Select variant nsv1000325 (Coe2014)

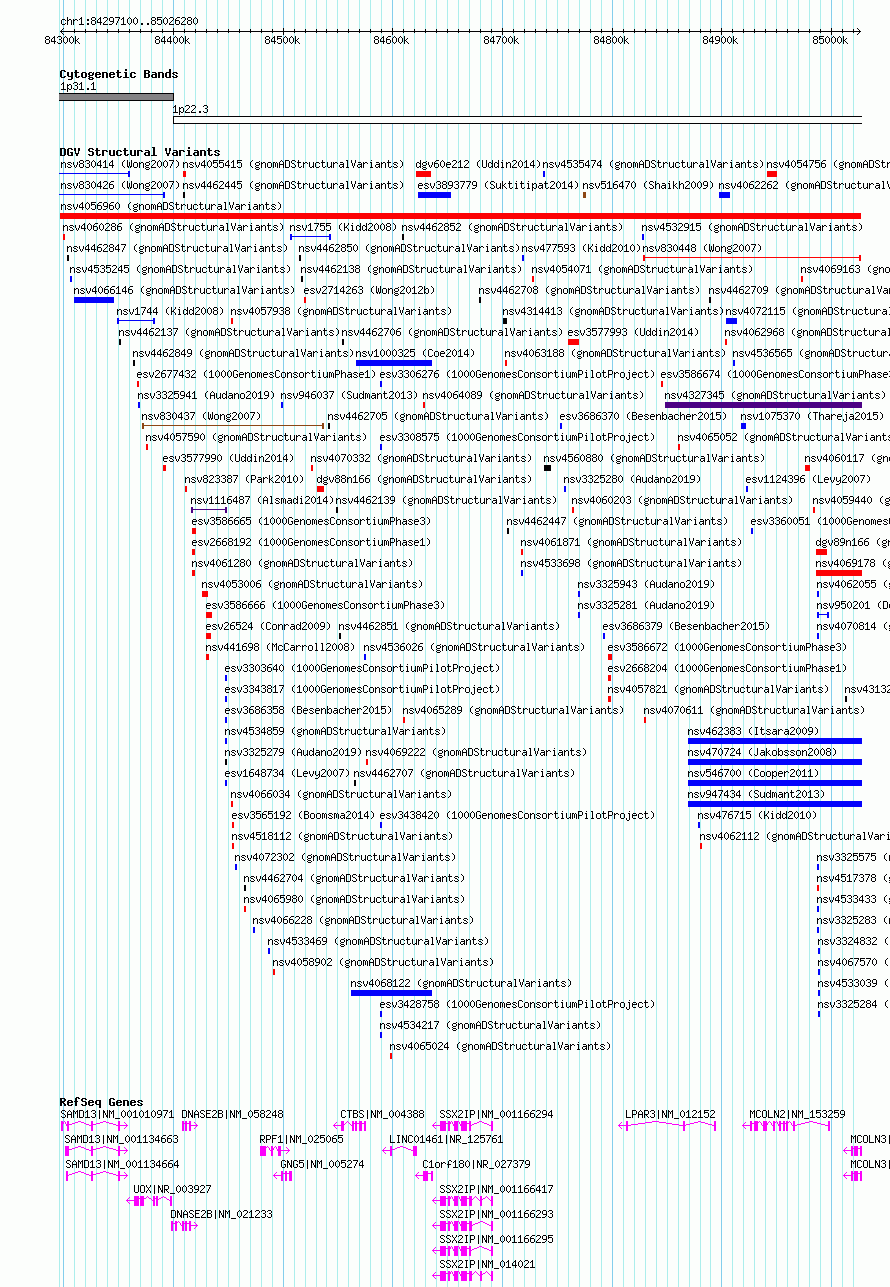[x=415, y=353]
